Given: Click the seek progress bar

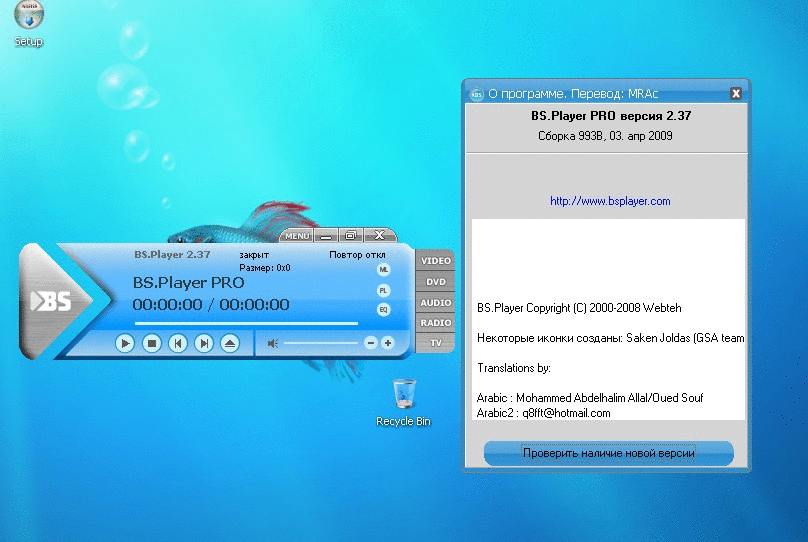Looking at the screenshot, I should [246, 324].
